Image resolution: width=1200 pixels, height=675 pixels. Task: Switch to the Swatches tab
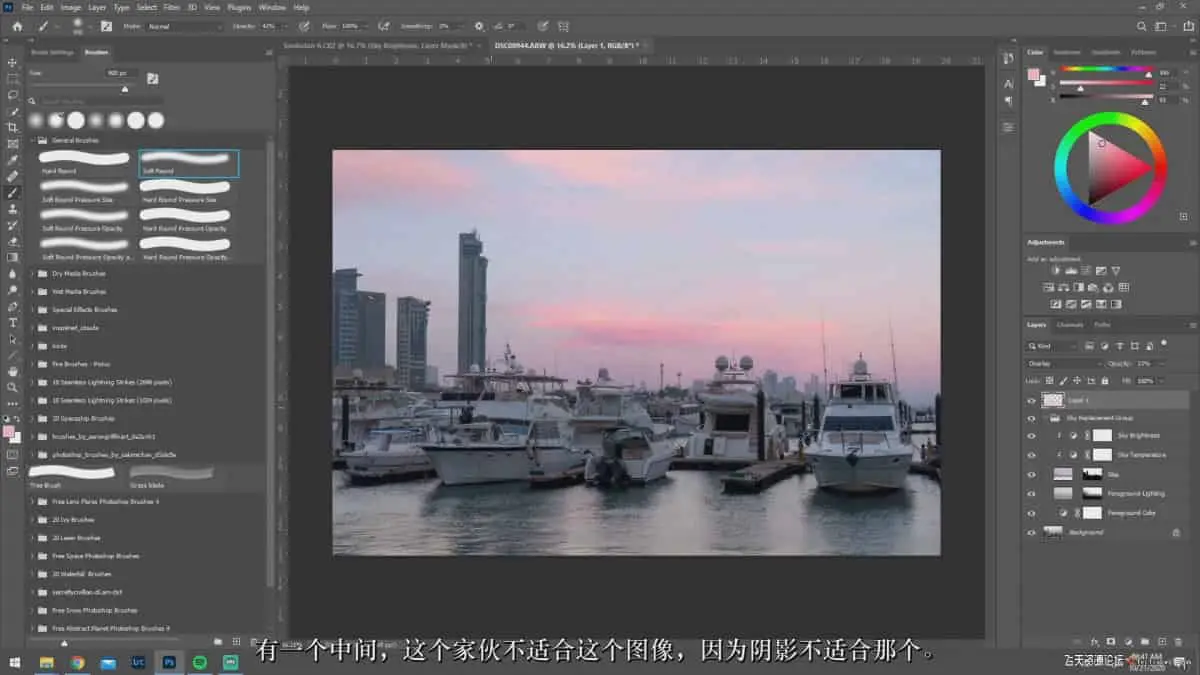tap(1066, 52)
